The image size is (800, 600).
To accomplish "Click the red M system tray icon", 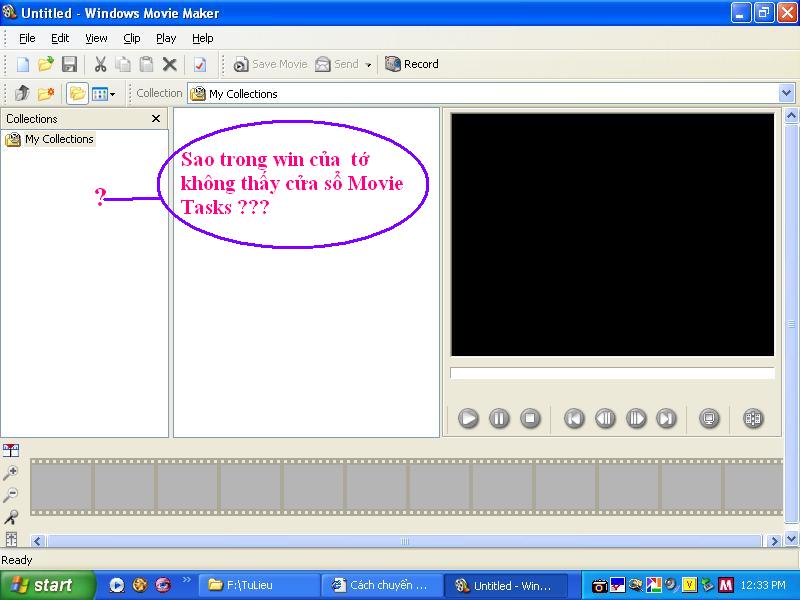I will point(726,585).
